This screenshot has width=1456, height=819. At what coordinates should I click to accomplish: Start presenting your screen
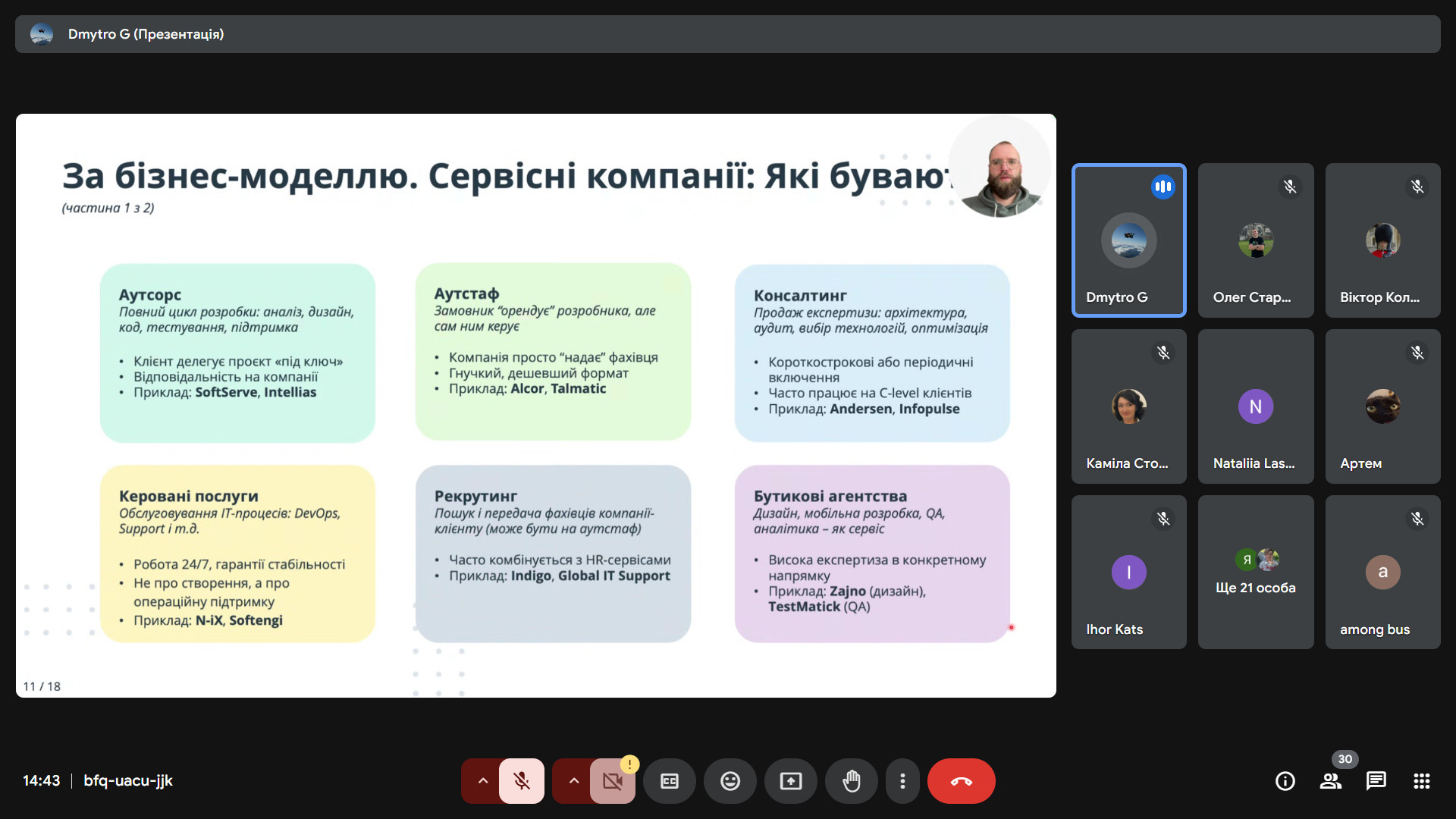[x=791, y=781]
